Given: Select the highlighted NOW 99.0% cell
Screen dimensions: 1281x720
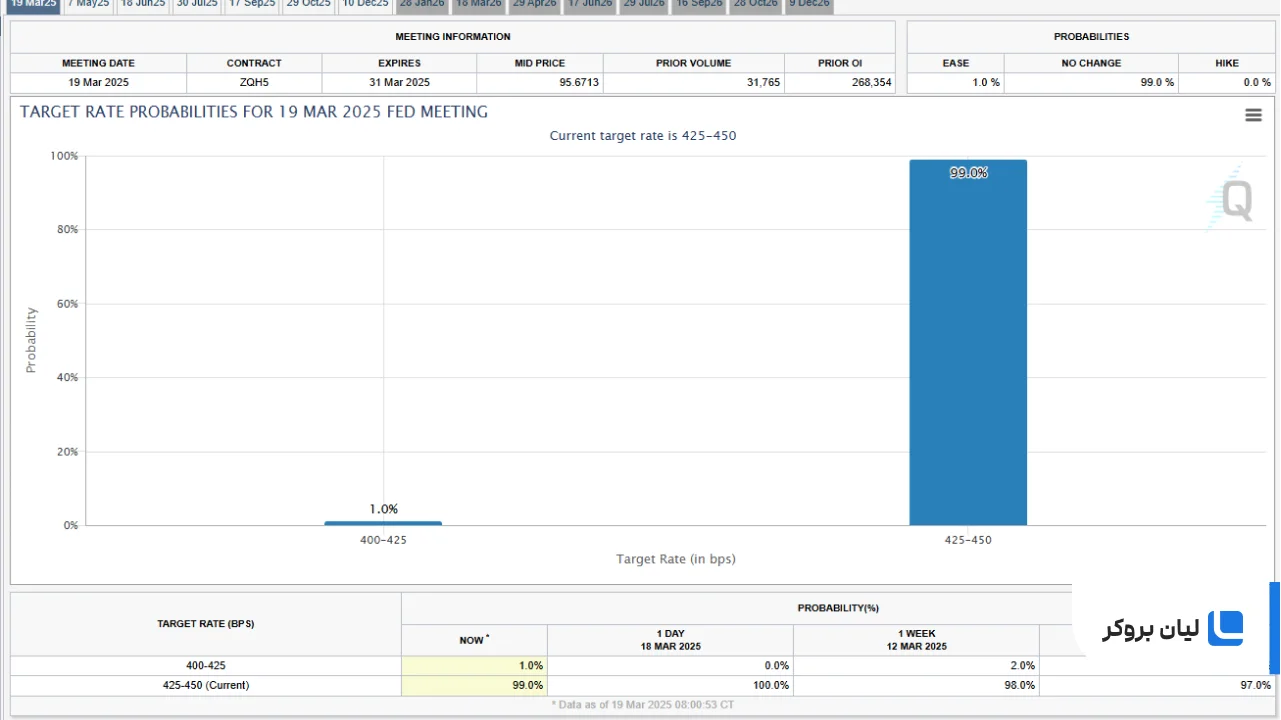Looking at the screenshot, I should tap(474, 685).
